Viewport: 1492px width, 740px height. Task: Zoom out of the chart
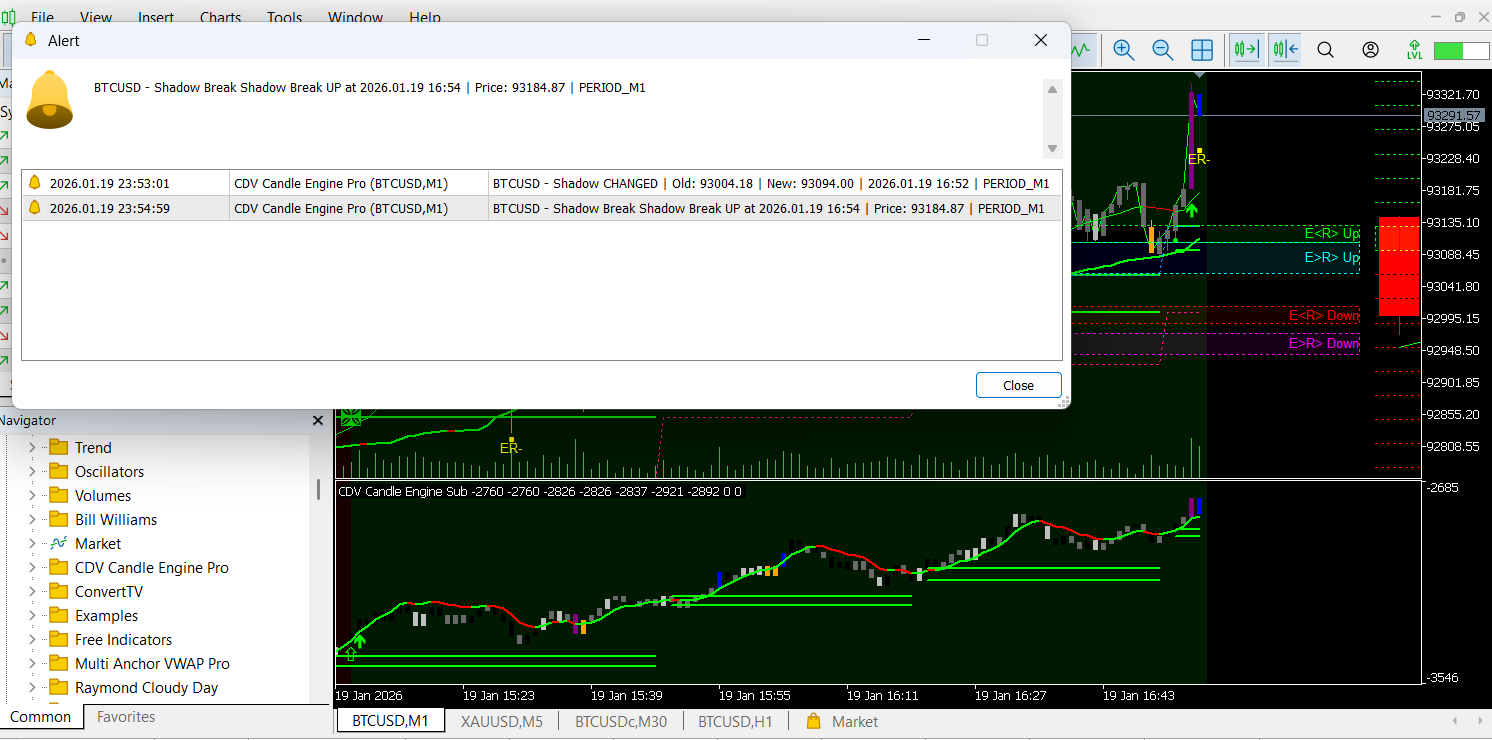click(x=1162, y=49)
